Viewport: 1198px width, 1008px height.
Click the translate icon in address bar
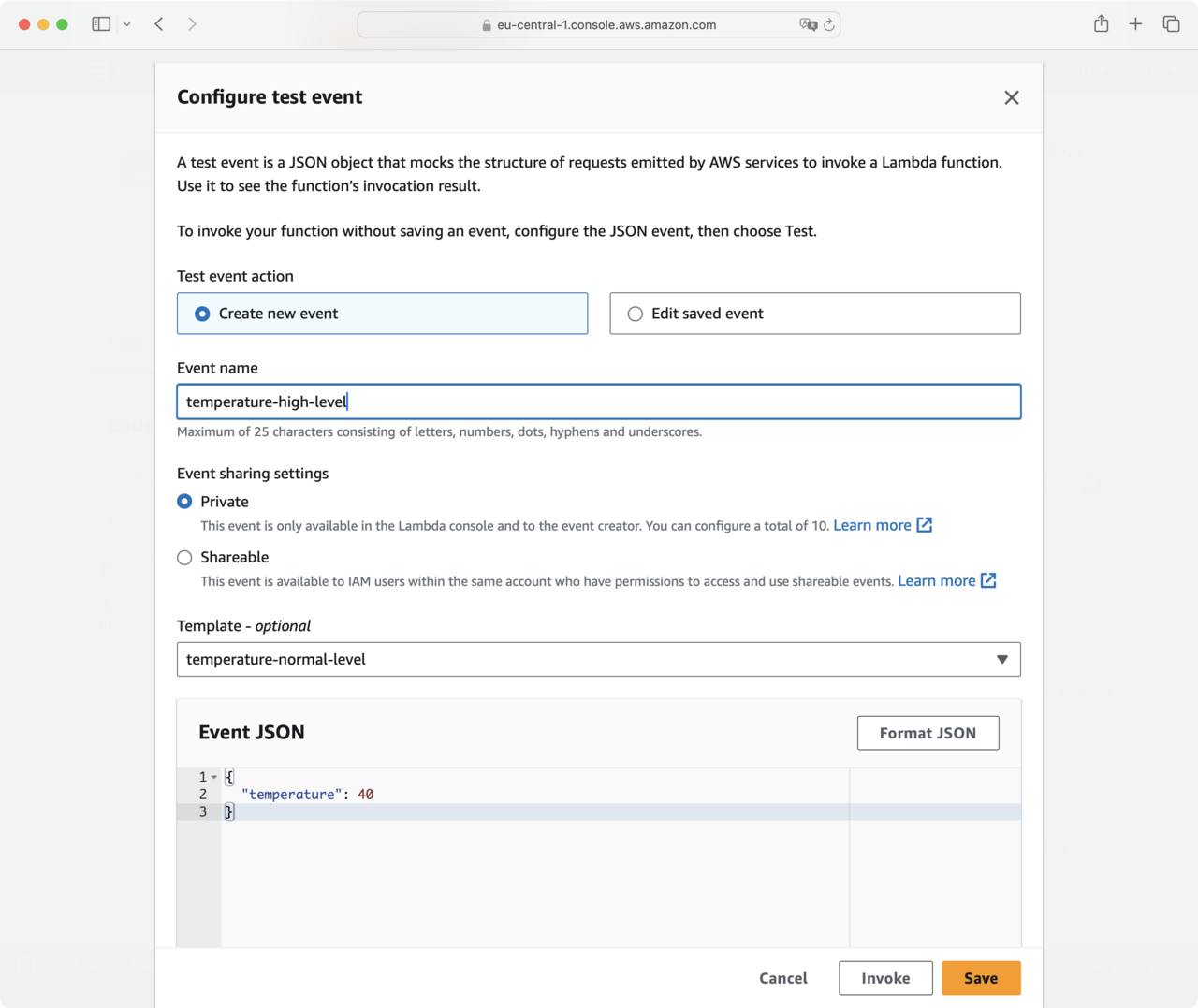tap(808, 25)
